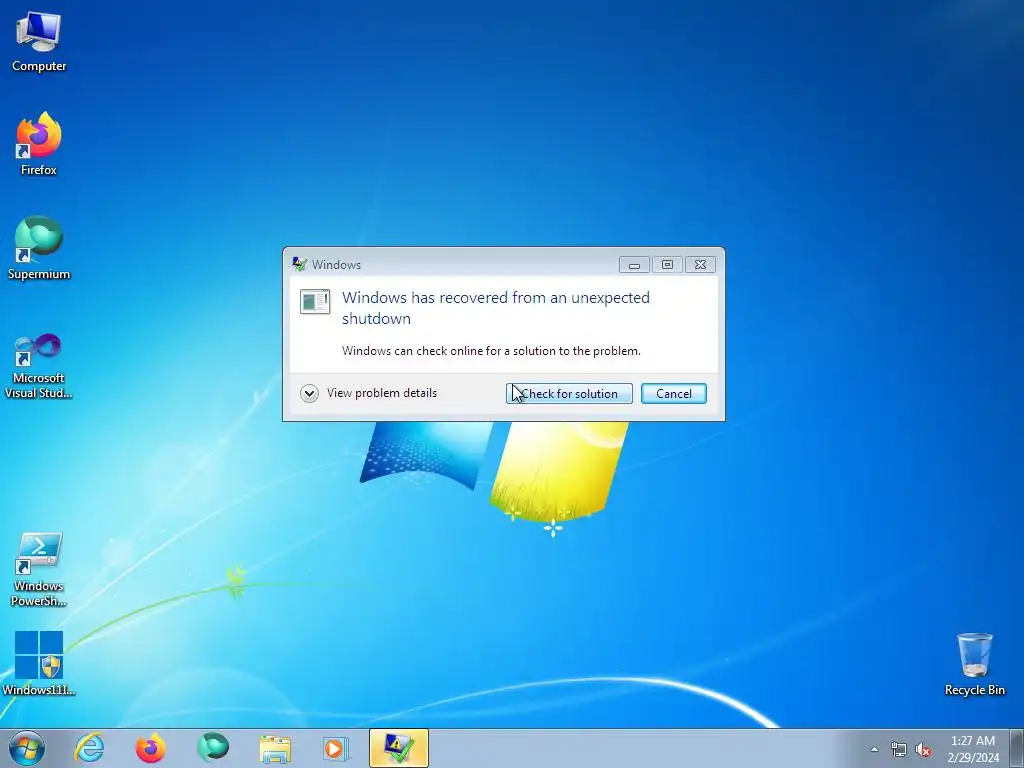
Task: Open the clock showing 1:27 AM
Action: pos(973,749)
